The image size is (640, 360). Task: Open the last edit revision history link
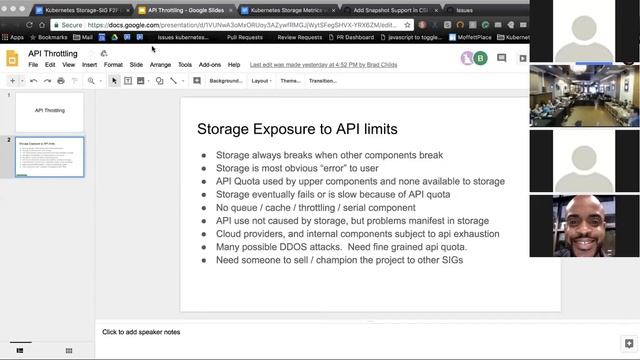coord(323,64)
